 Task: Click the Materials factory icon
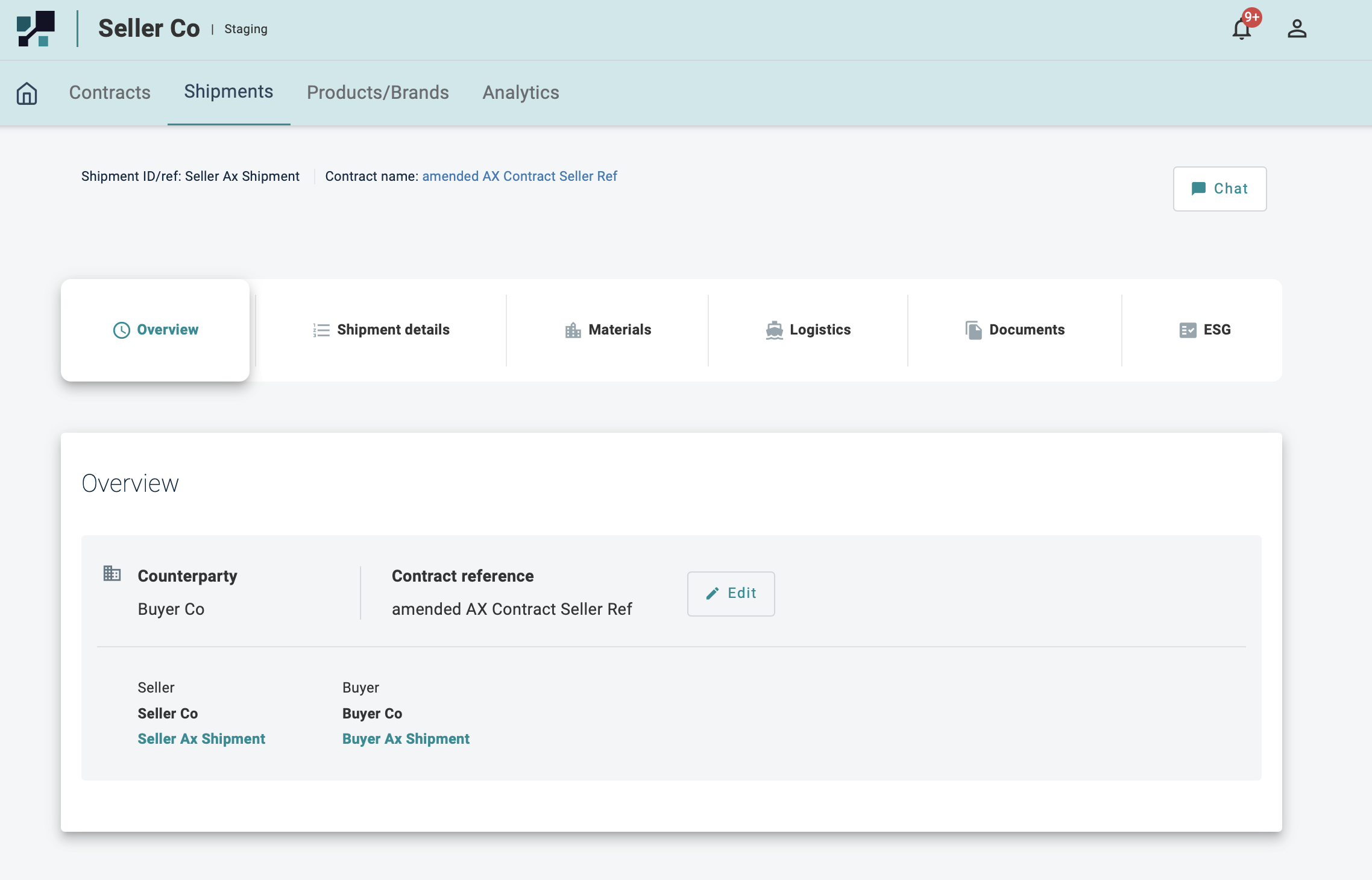573,330
